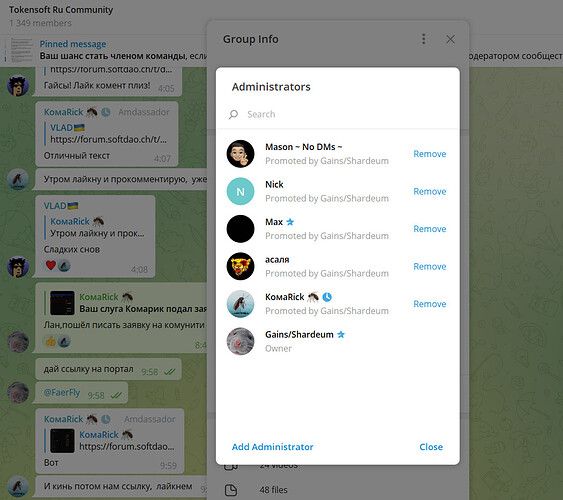Click the 48 files entry

[273, 490]
